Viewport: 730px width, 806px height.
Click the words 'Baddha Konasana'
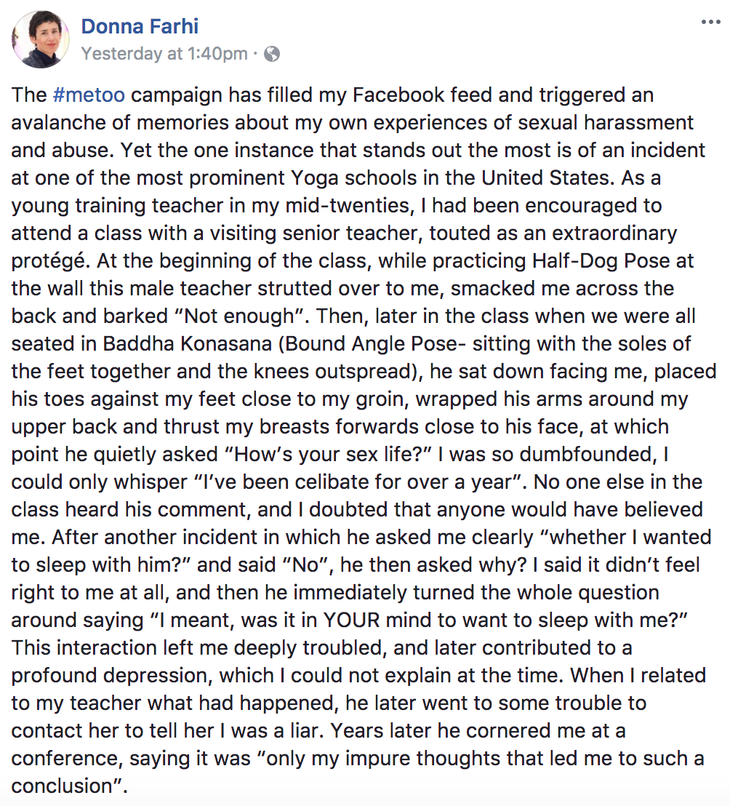pyautogui.click(x=187, y=344)
